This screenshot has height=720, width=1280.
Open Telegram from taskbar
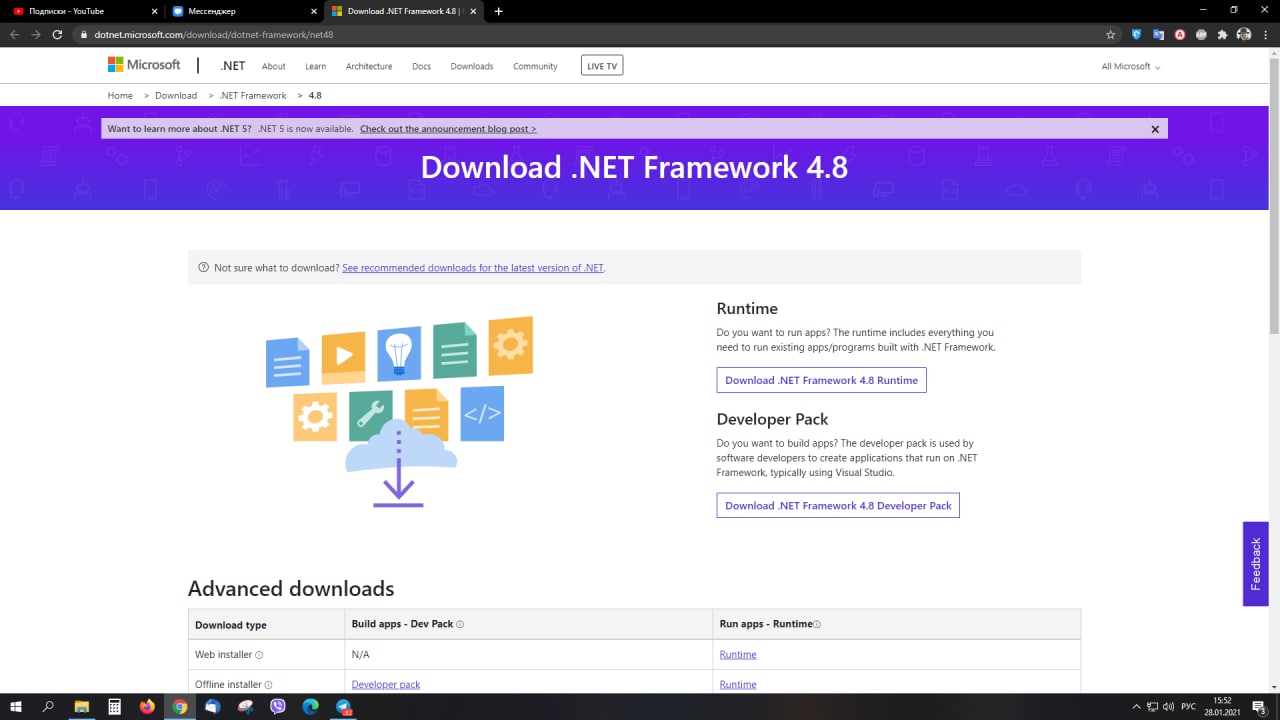coord(344,706)
